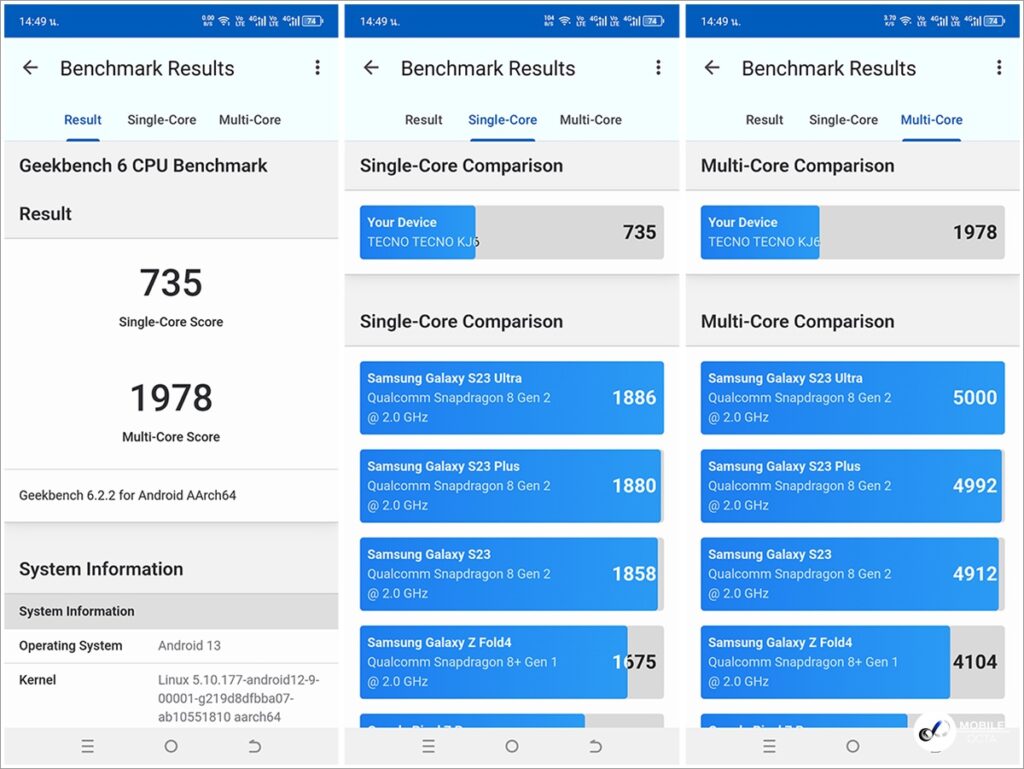Tap 'Single-Core Score' label
This screenshot has width=1024, height=769.
pyautogui.click(x=171, y=322)
